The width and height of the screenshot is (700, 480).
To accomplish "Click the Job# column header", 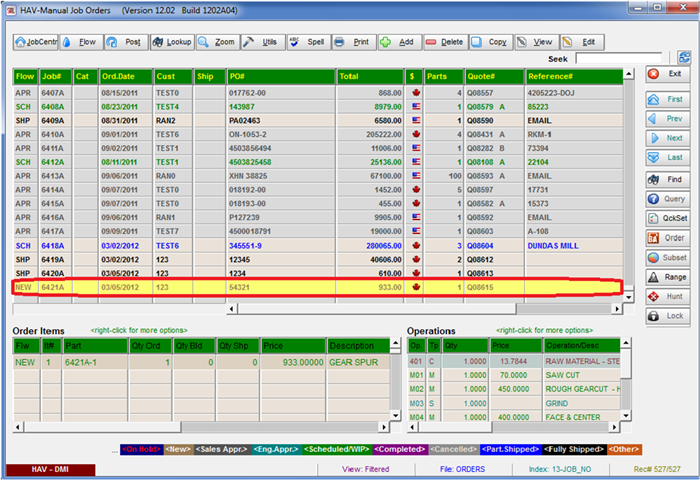I will [55, 76].
